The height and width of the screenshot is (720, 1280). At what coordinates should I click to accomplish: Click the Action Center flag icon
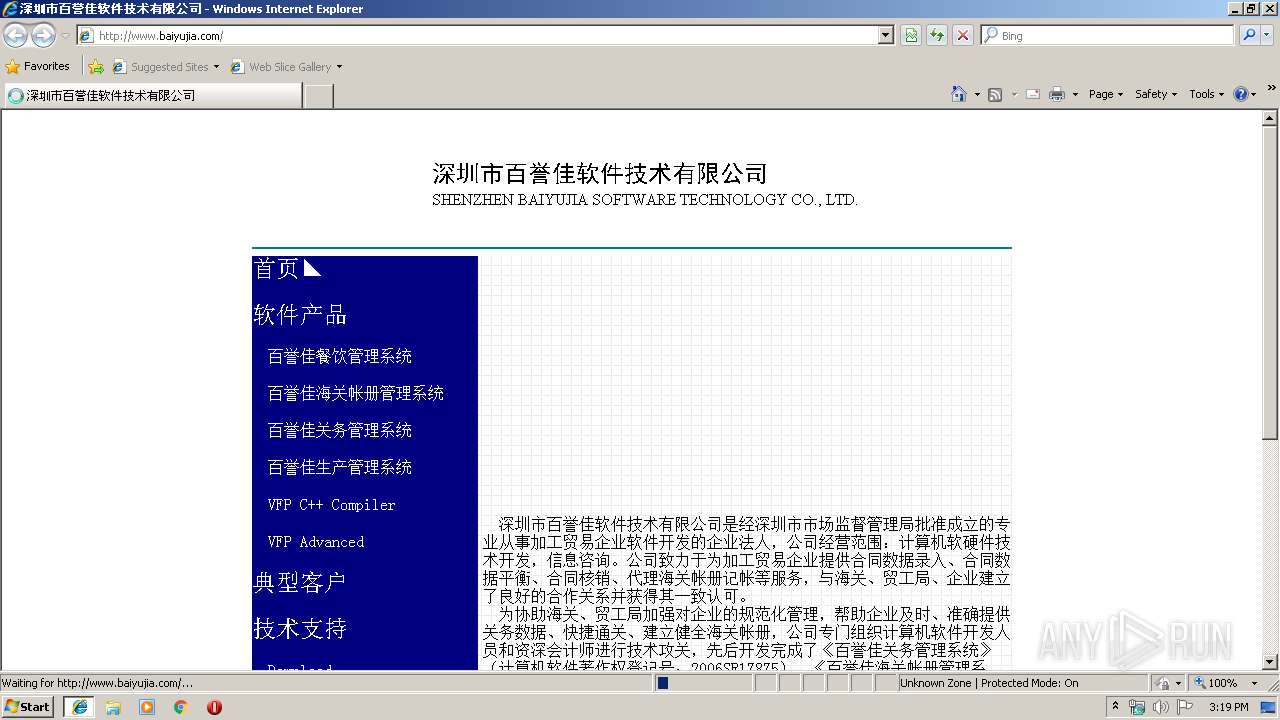tap(1185, 707)
